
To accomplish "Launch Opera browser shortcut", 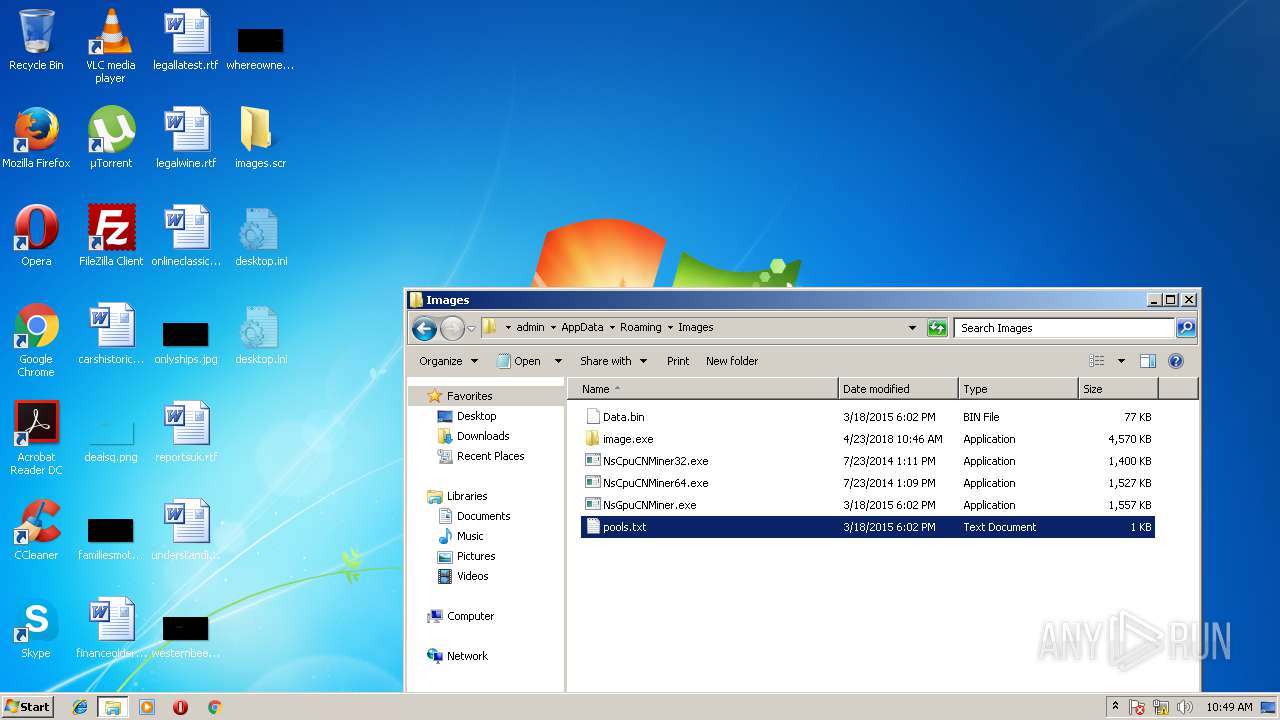I will (36, 236).
